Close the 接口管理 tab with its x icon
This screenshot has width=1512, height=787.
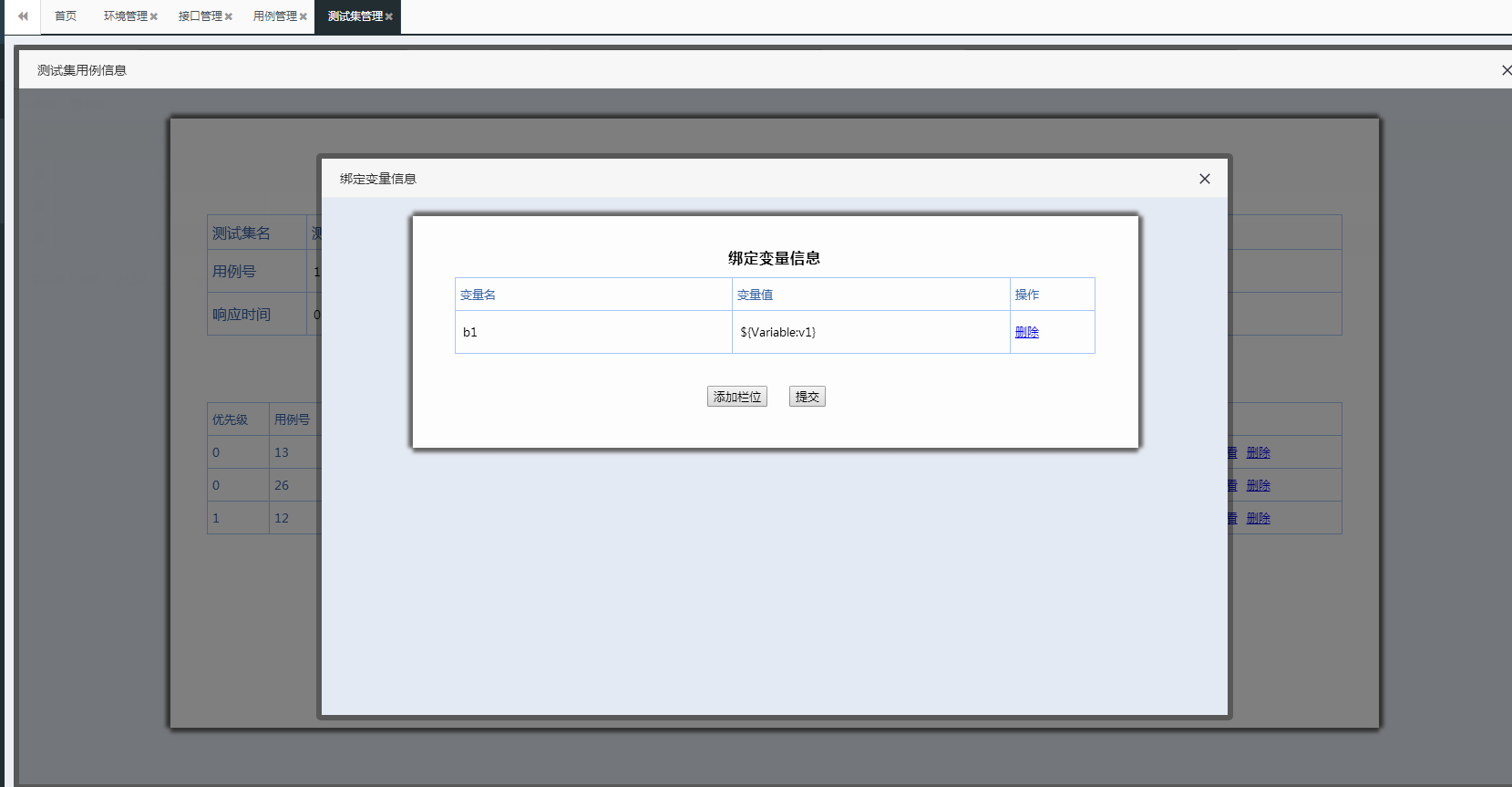pos(229,16)
